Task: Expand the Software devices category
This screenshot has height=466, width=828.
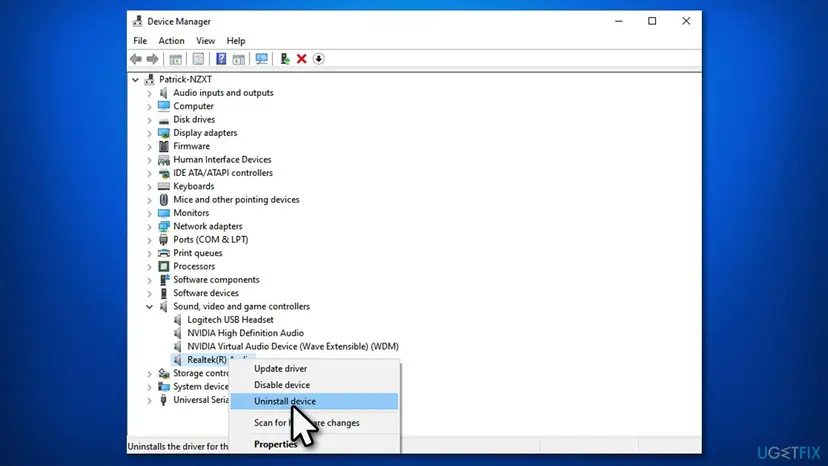Action: (x=149, y=294)
